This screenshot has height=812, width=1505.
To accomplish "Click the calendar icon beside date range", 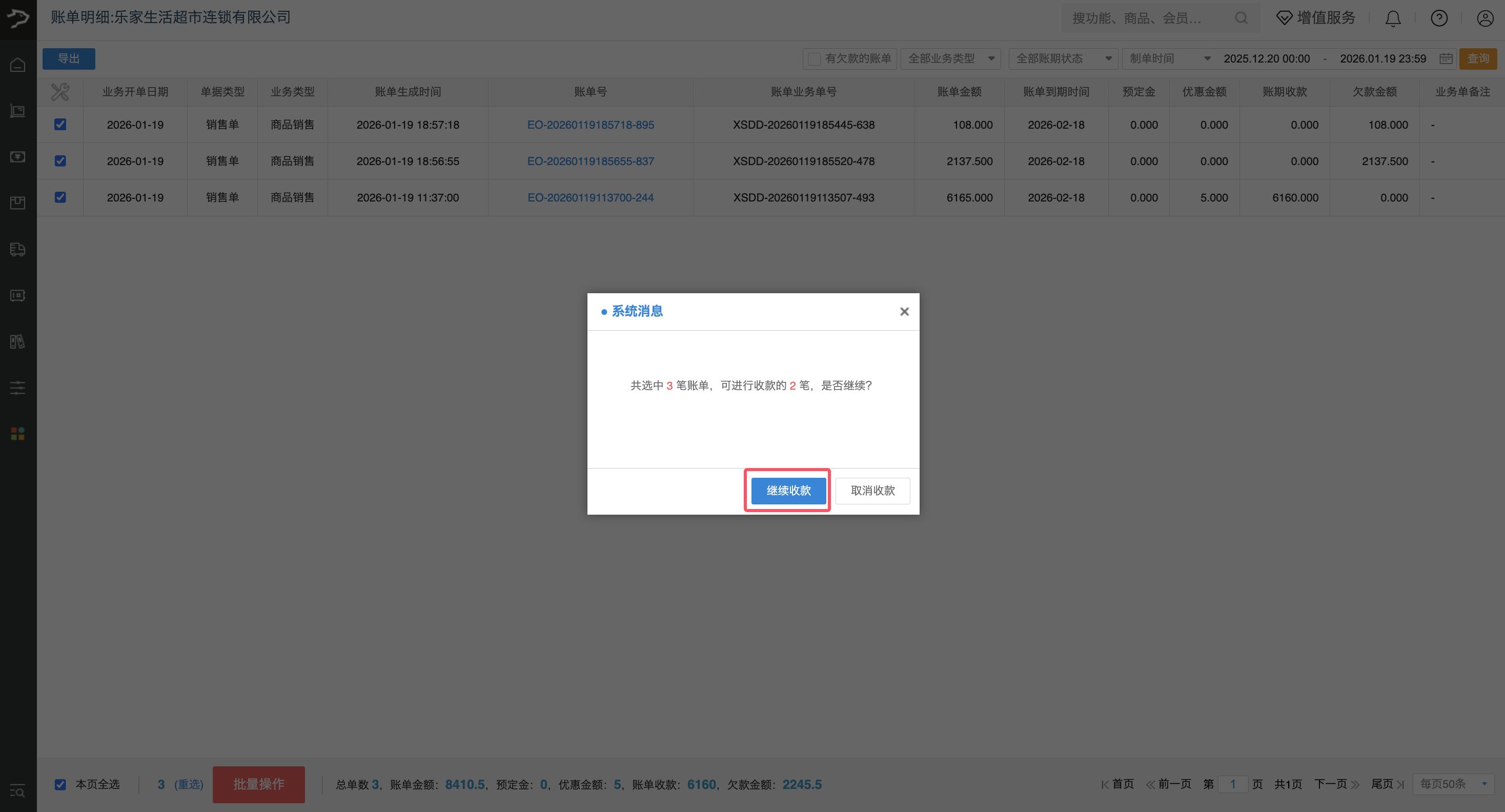I will (1446, 58).
